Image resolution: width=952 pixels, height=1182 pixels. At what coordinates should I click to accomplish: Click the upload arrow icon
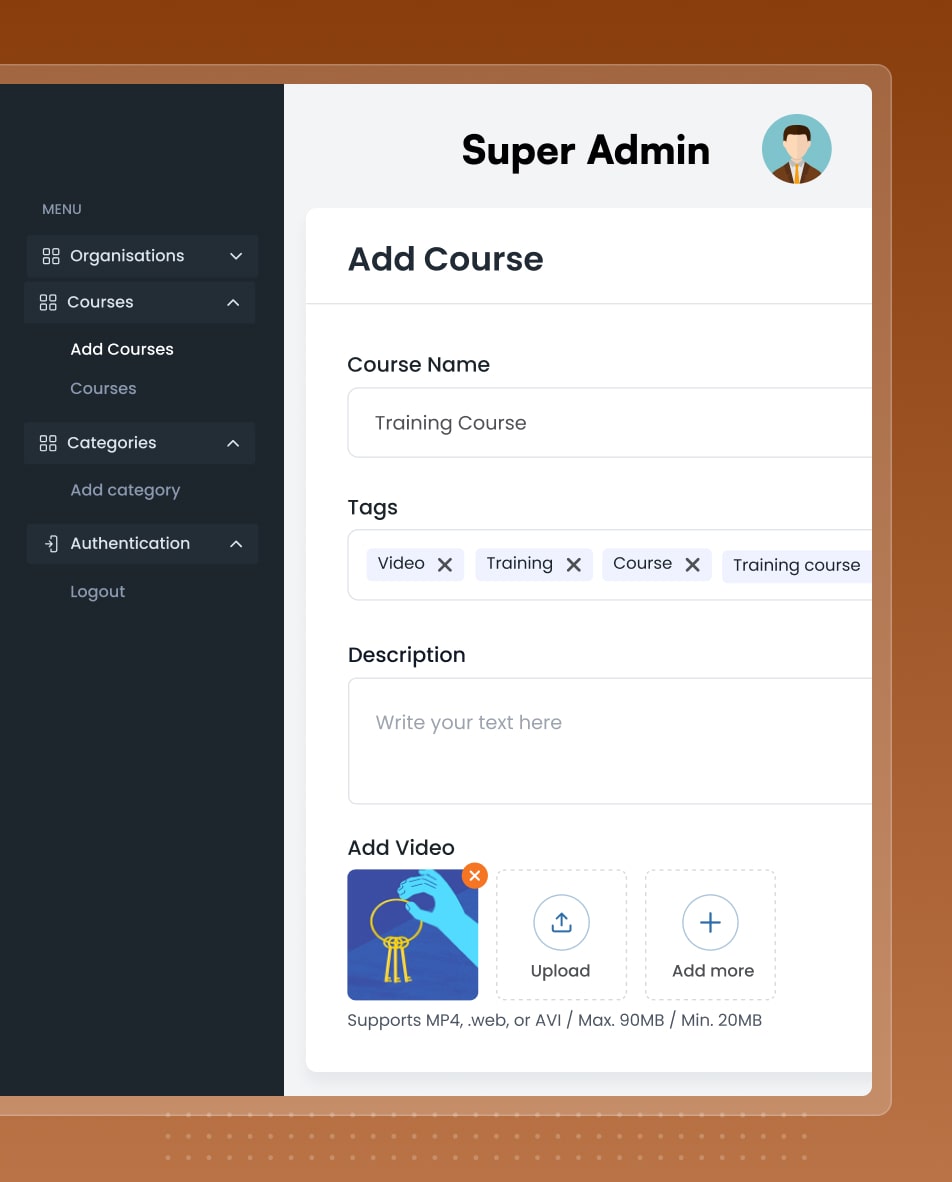(x=561, y=922)
